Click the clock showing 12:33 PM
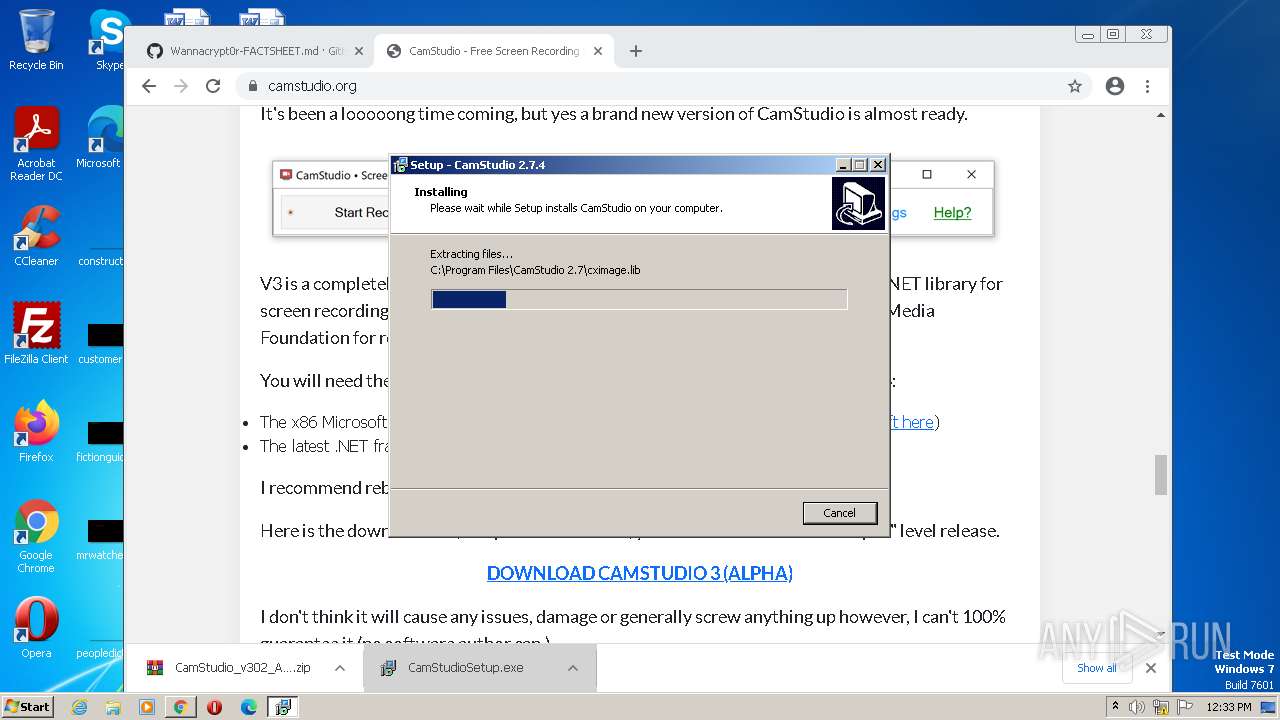This screenshot has width=1280, height=720. click(1228, 707)
